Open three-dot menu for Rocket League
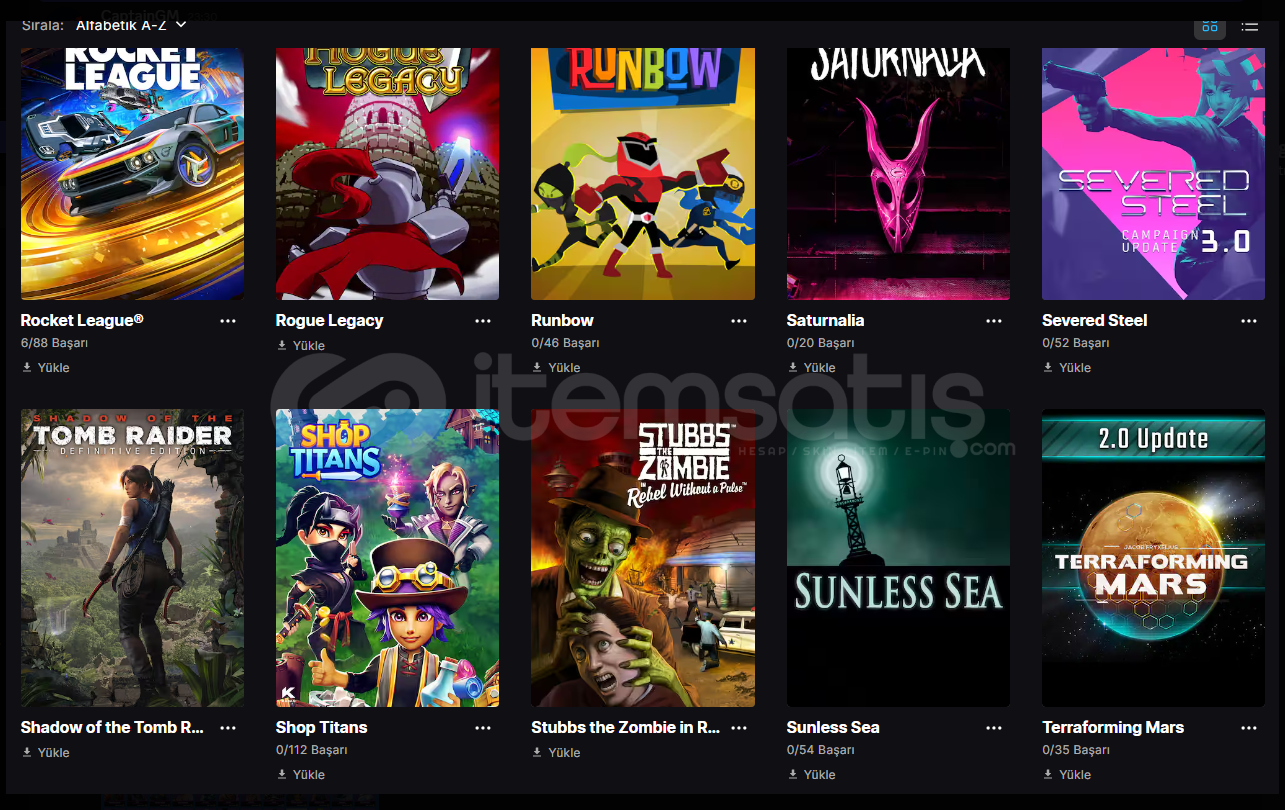 pos(228,321)
